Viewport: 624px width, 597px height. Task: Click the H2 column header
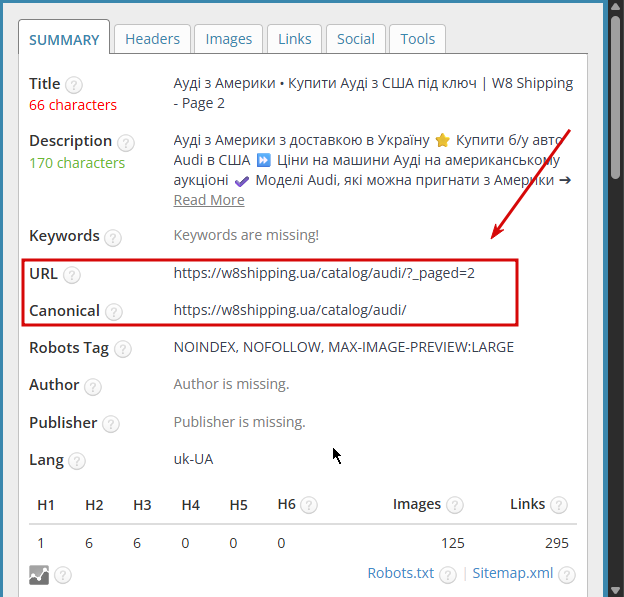coord(94,505)
